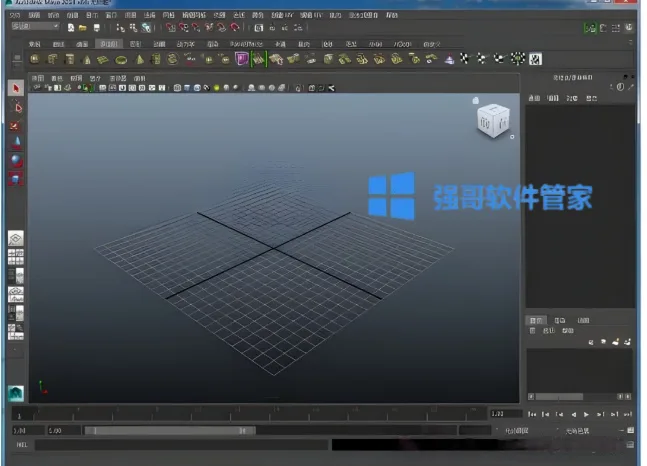
Task: Open first tab in channel box header
Action: pyautogui.click(x=534, y=98)
